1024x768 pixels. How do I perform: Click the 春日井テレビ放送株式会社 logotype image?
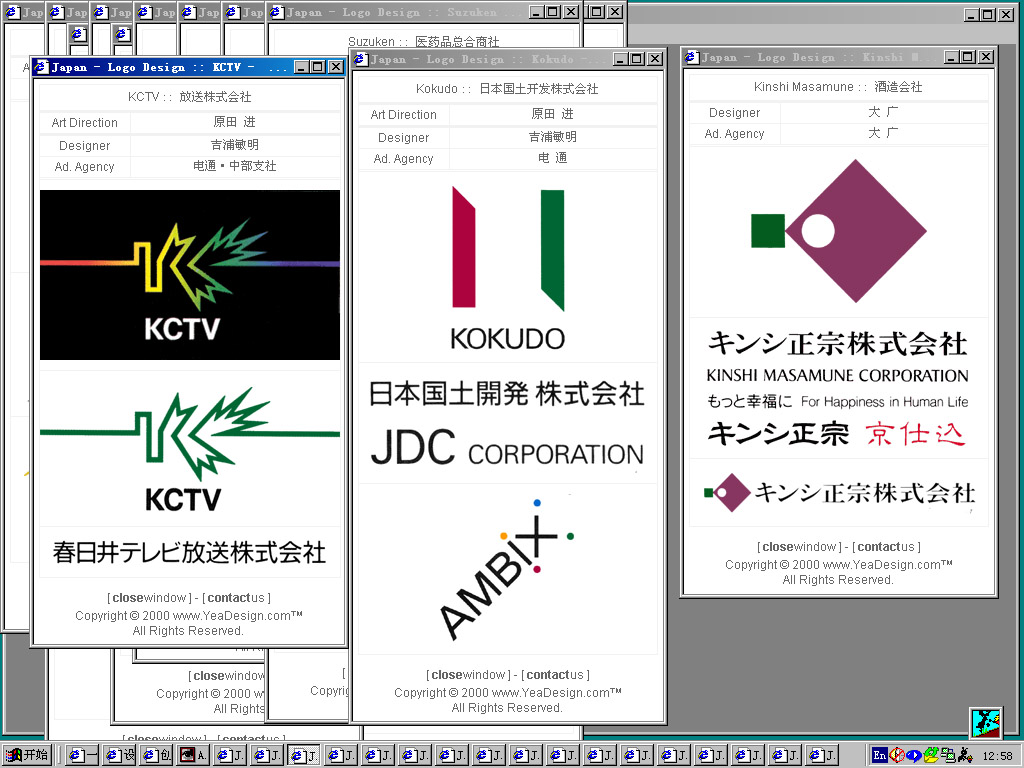click(189, 552)
